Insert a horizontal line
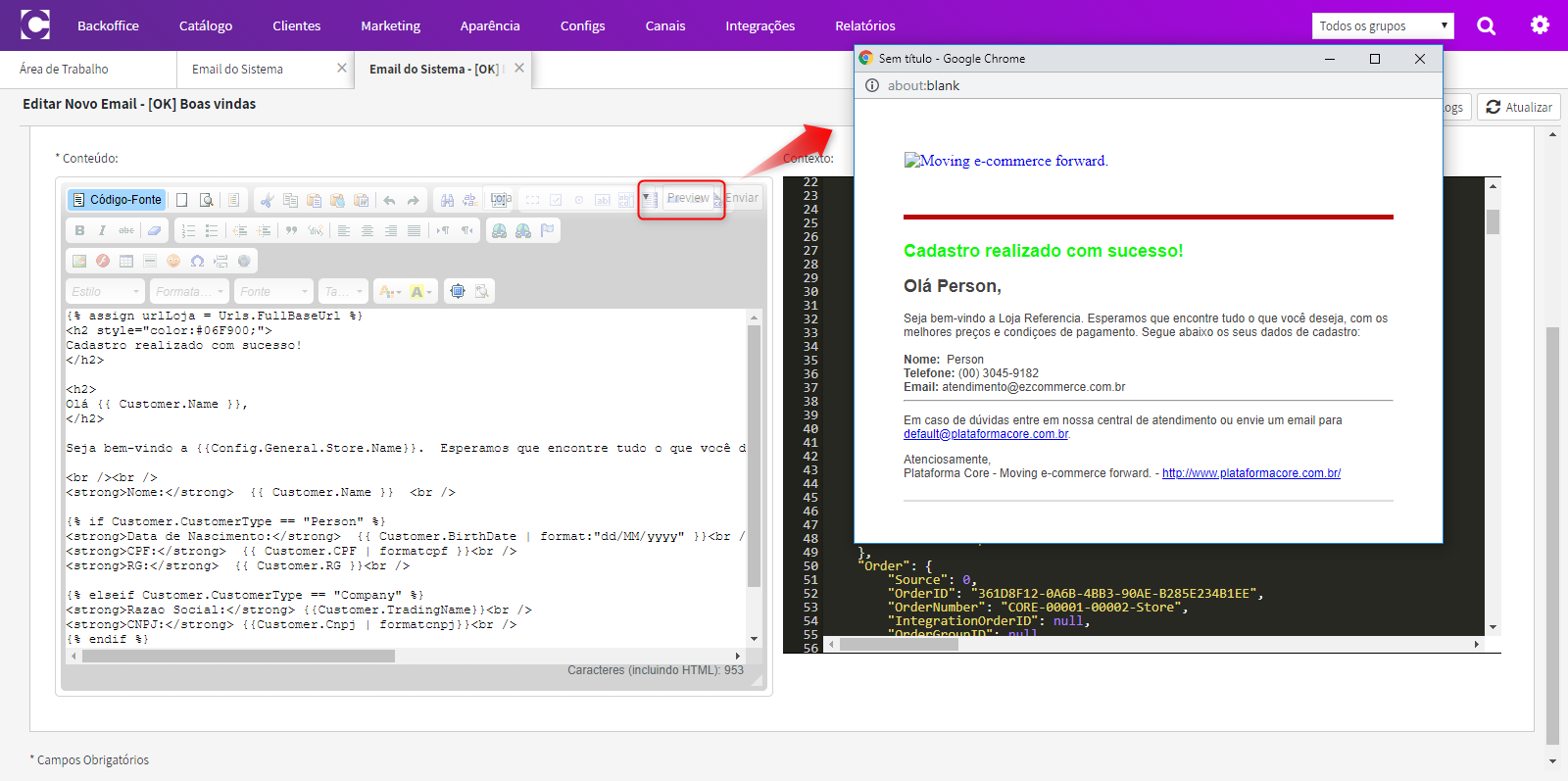 150,261
